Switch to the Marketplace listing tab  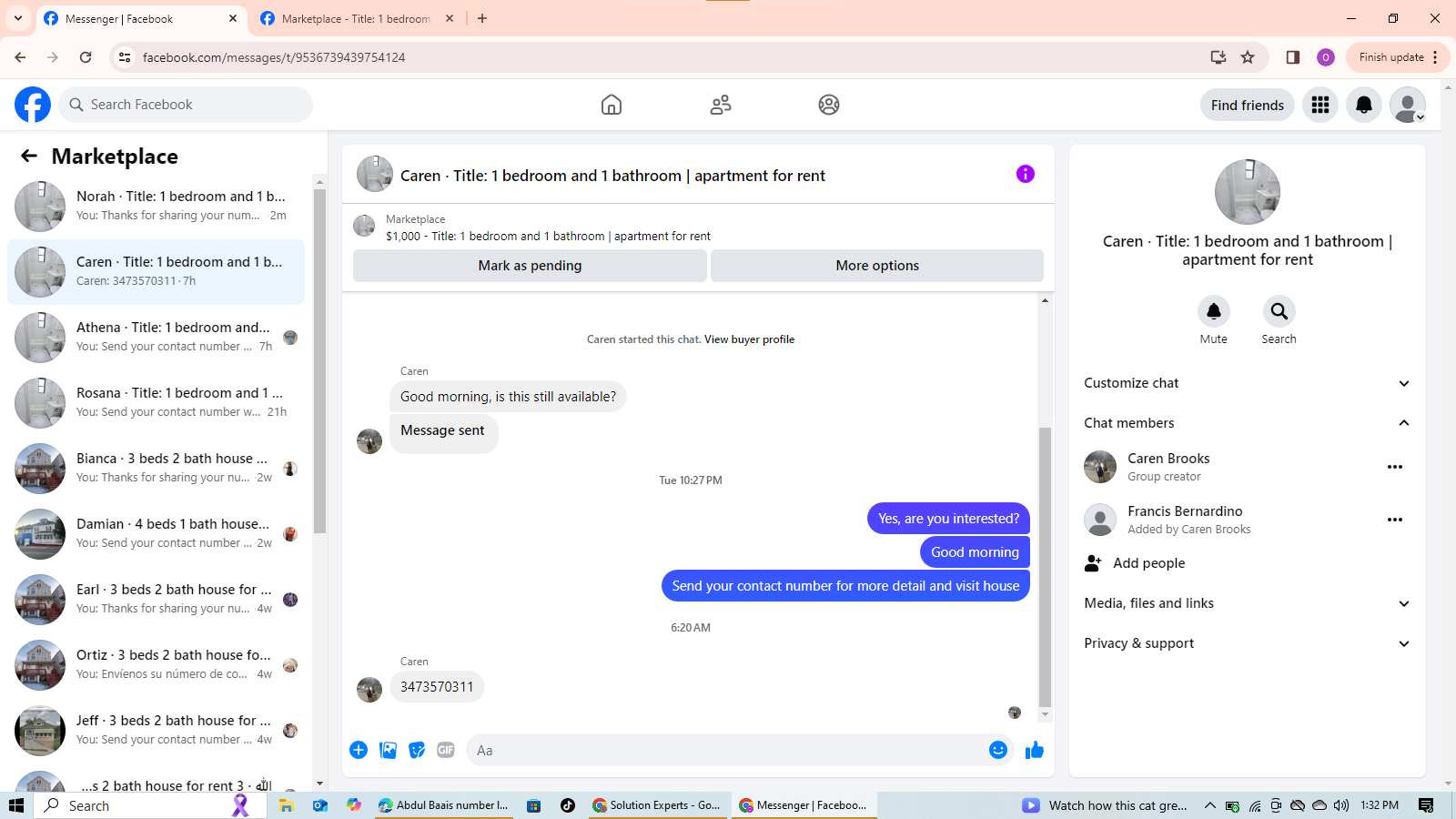click(x=357, y=18)
